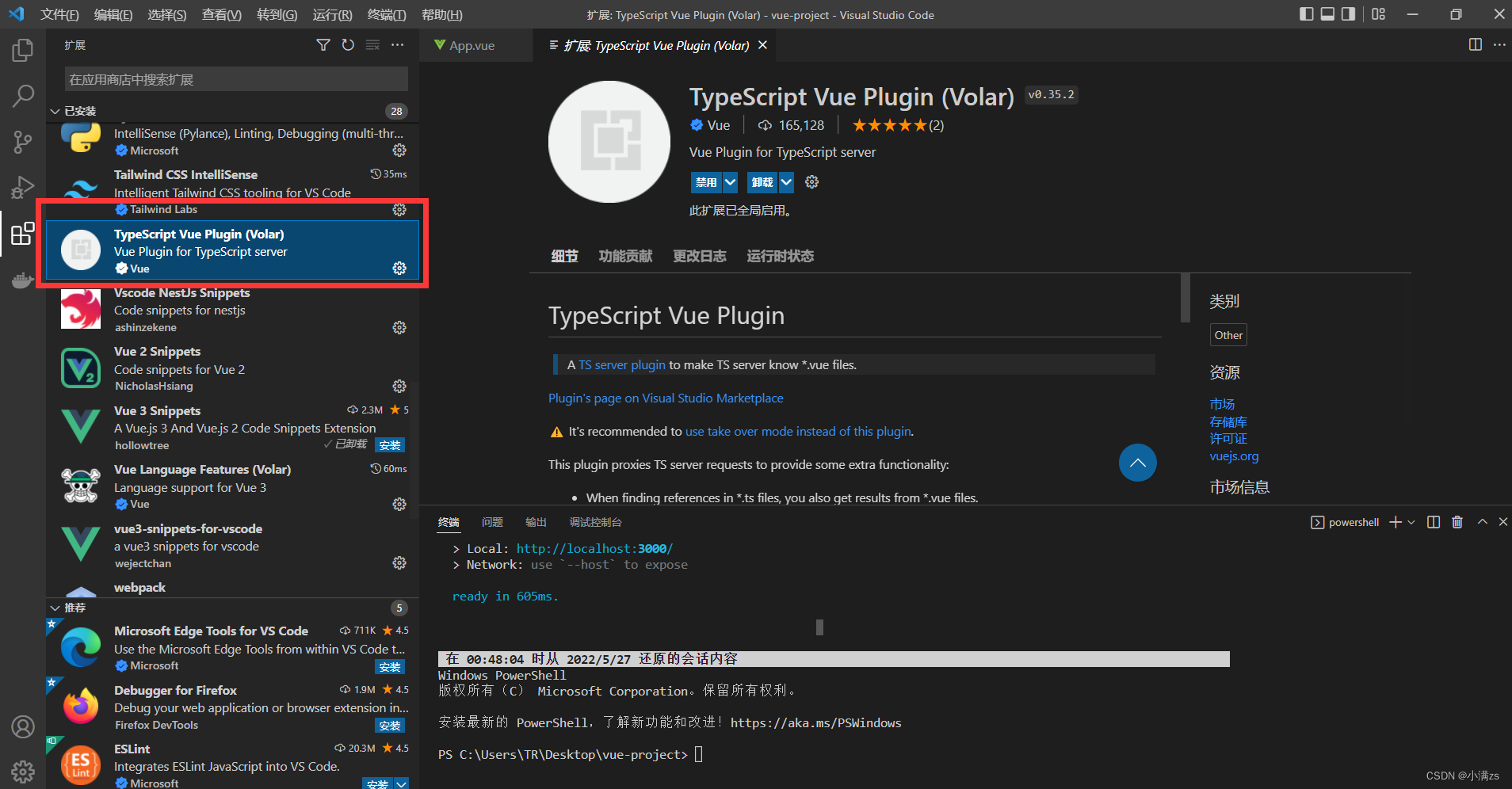The width and height of the screenshot is (1512, 789).
Task: Toggle secondary side bar visibility
Action: (1348, 14)
